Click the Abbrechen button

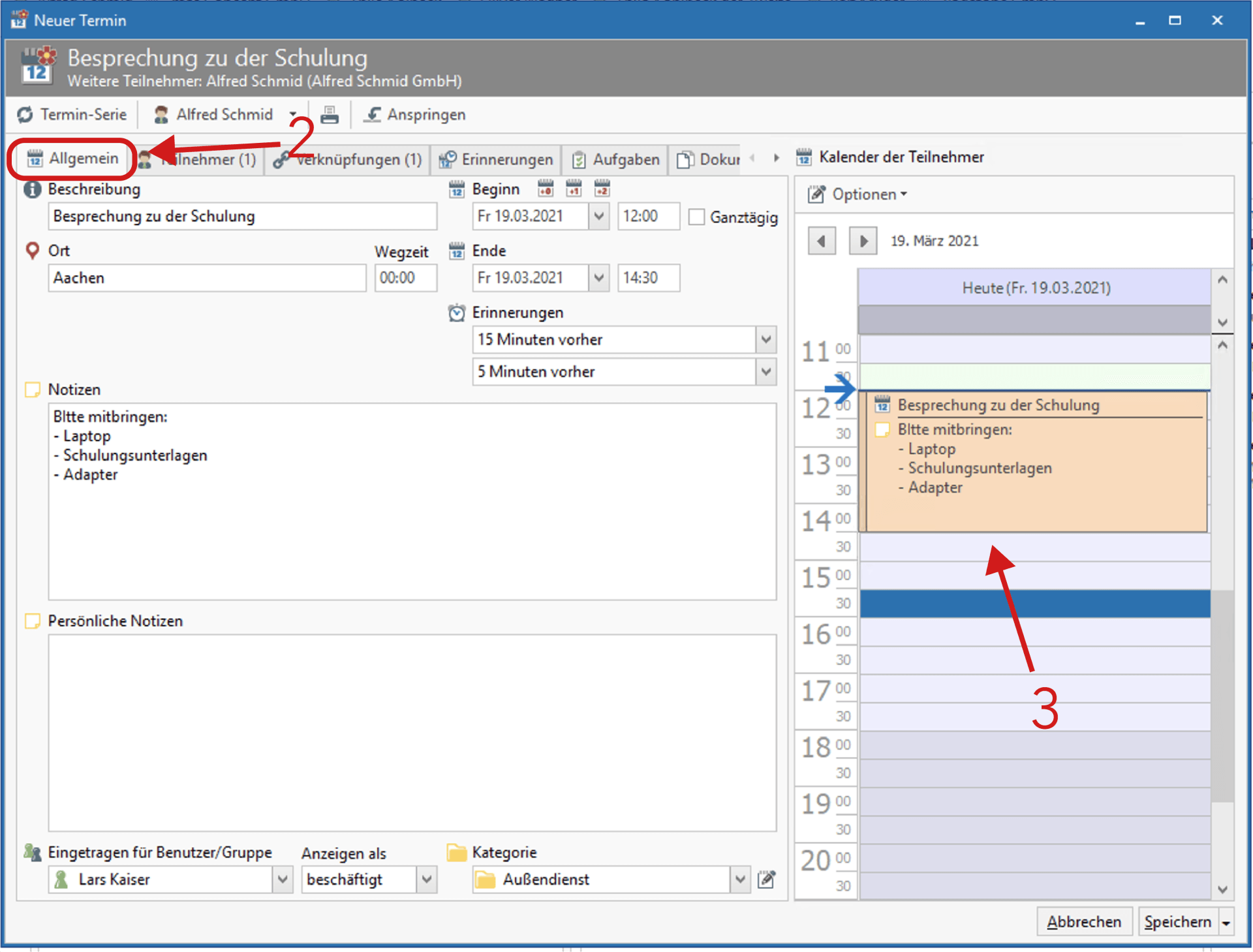pyautogui.click(x=1083, y=922)
